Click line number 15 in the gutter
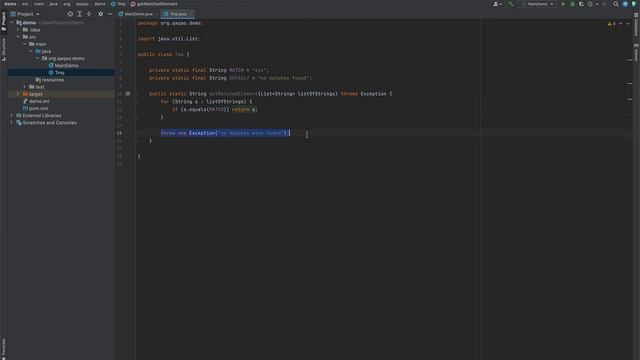The image size is (640, 360). tap(119, 133)
